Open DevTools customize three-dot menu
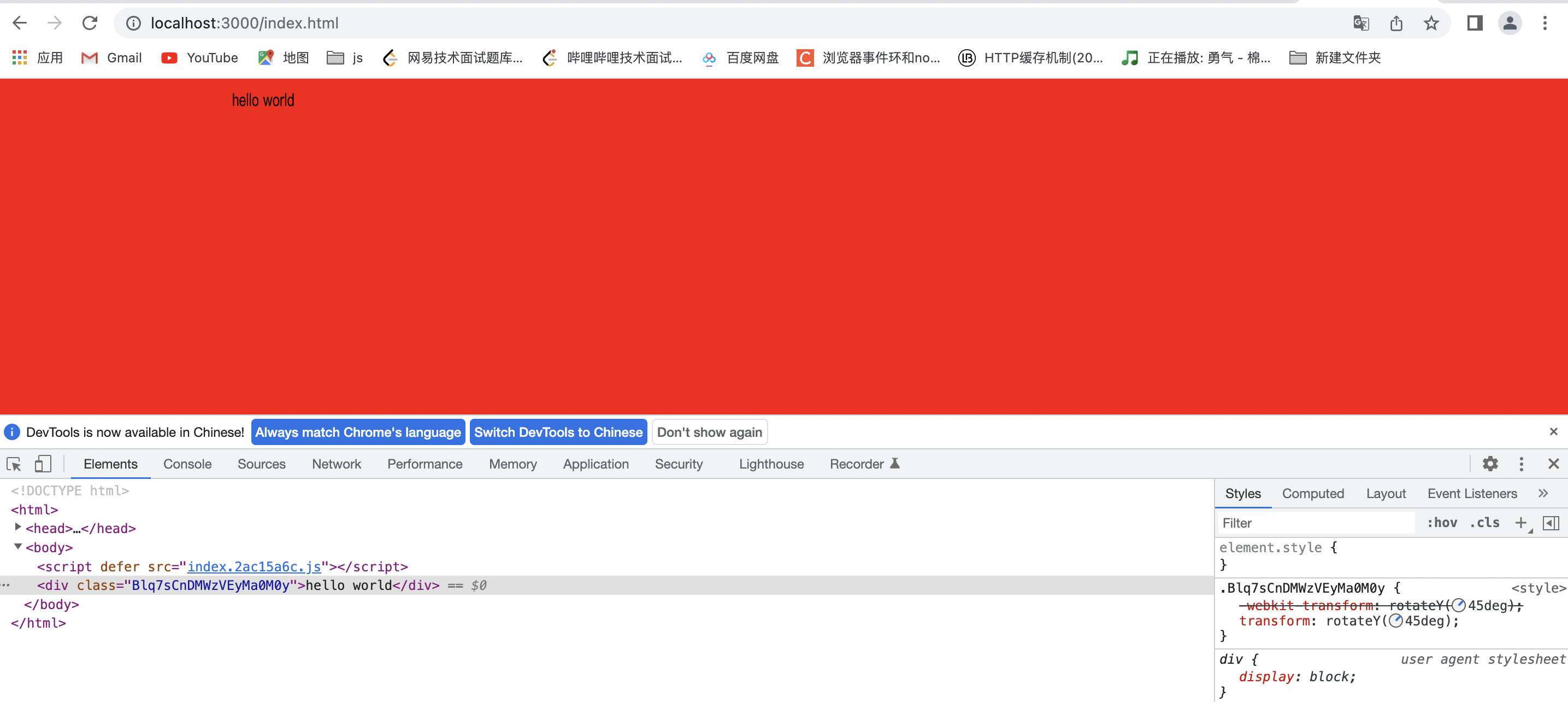This screenshot has width=1568, height=702. click(1521, 464)
